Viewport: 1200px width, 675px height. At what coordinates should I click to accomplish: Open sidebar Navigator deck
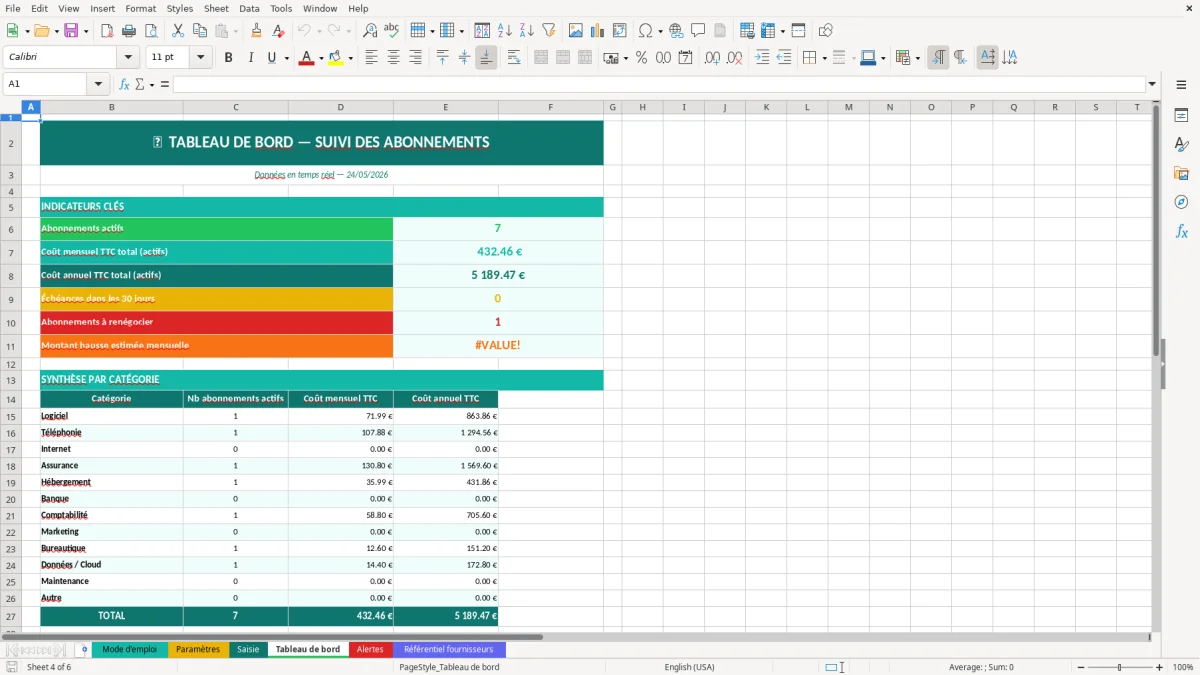[x=1181, y=203]
